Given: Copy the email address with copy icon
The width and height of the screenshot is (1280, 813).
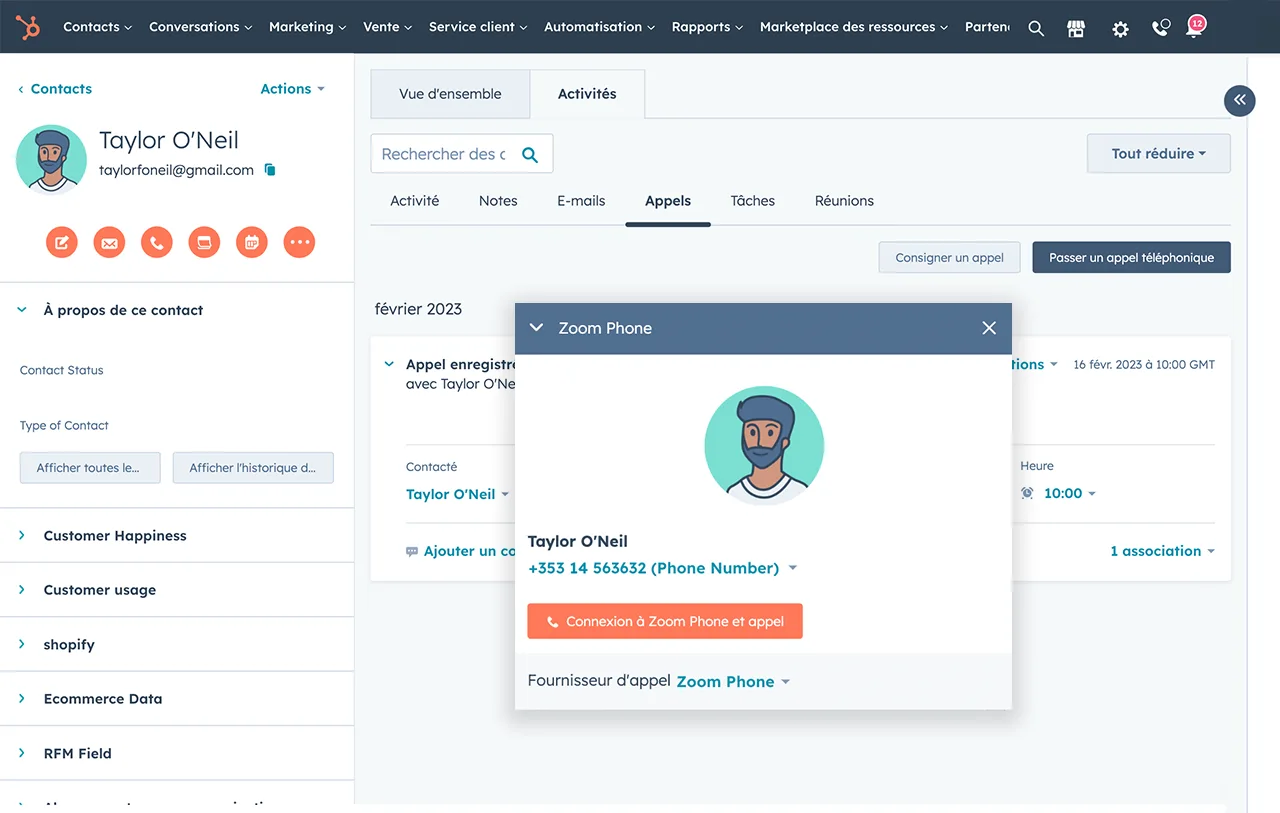Looking at the screenshot, I should coord(270,170).
